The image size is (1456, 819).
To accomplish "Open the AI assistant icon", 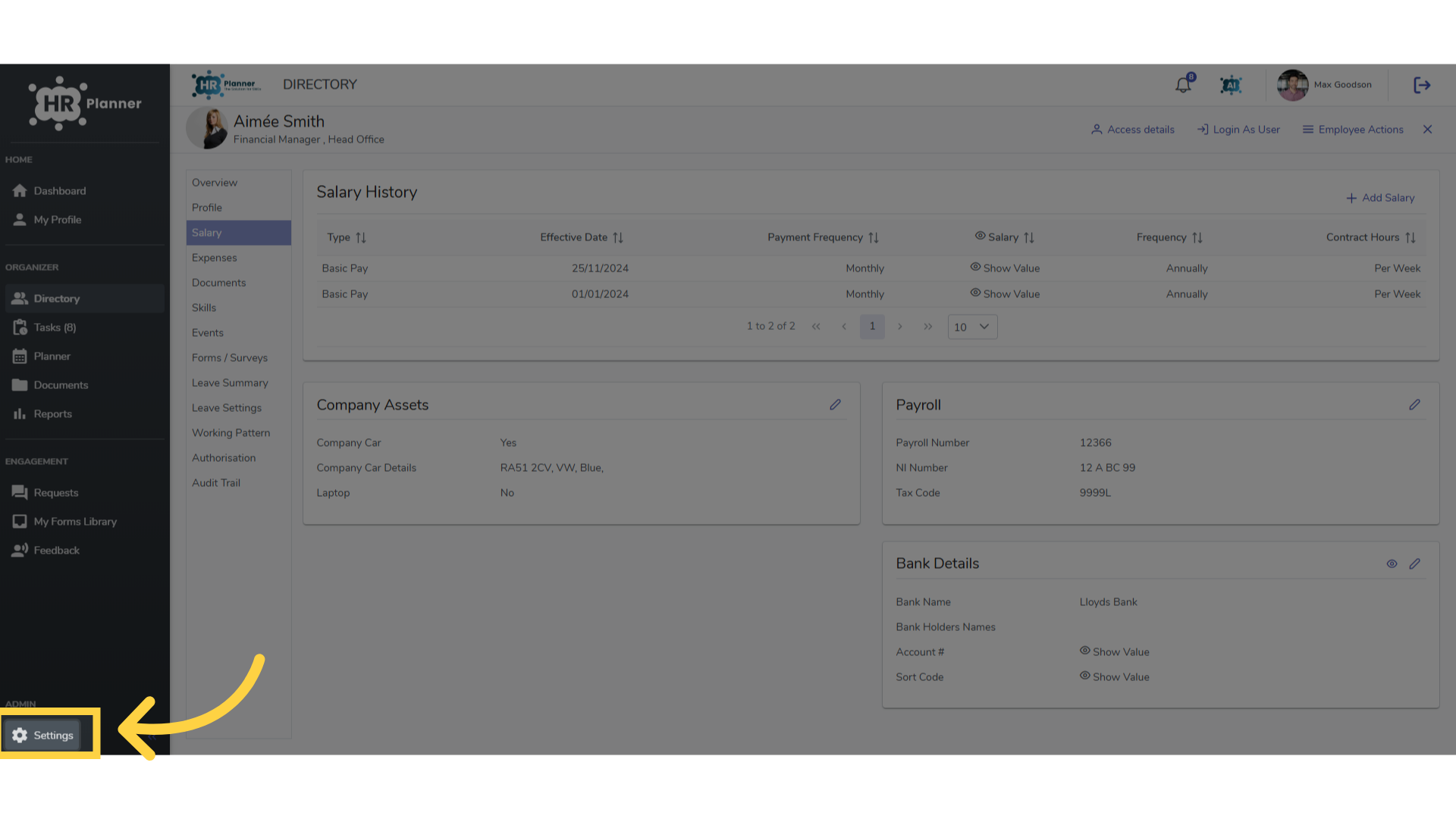I will pyautogui.click(x=1230, y=85).
